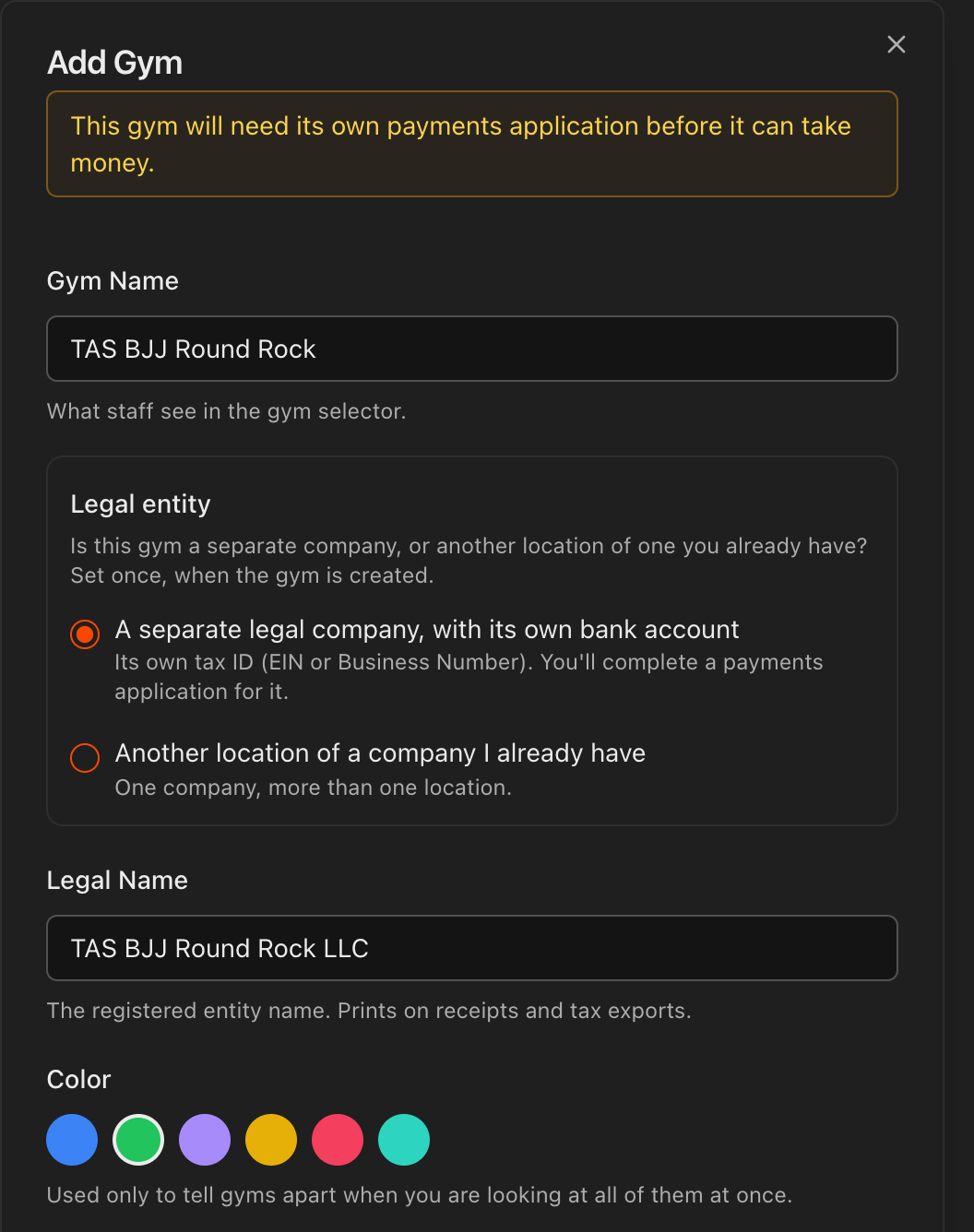Select the separate legal company radio button
Image resolution: width=974 pixels, height=1232 pixels.
(x=85, y=634)
